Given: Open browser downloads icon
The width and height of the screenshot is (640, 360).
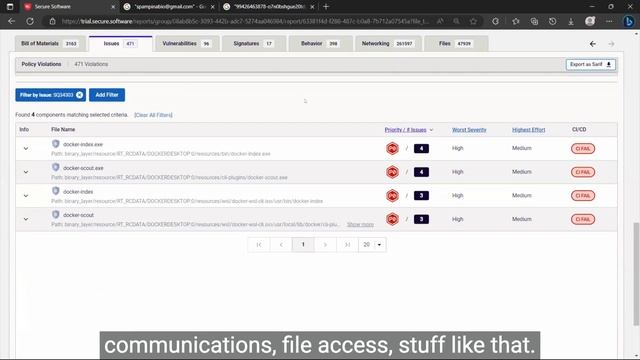Looking at the screenshot, I should point(571,21).
